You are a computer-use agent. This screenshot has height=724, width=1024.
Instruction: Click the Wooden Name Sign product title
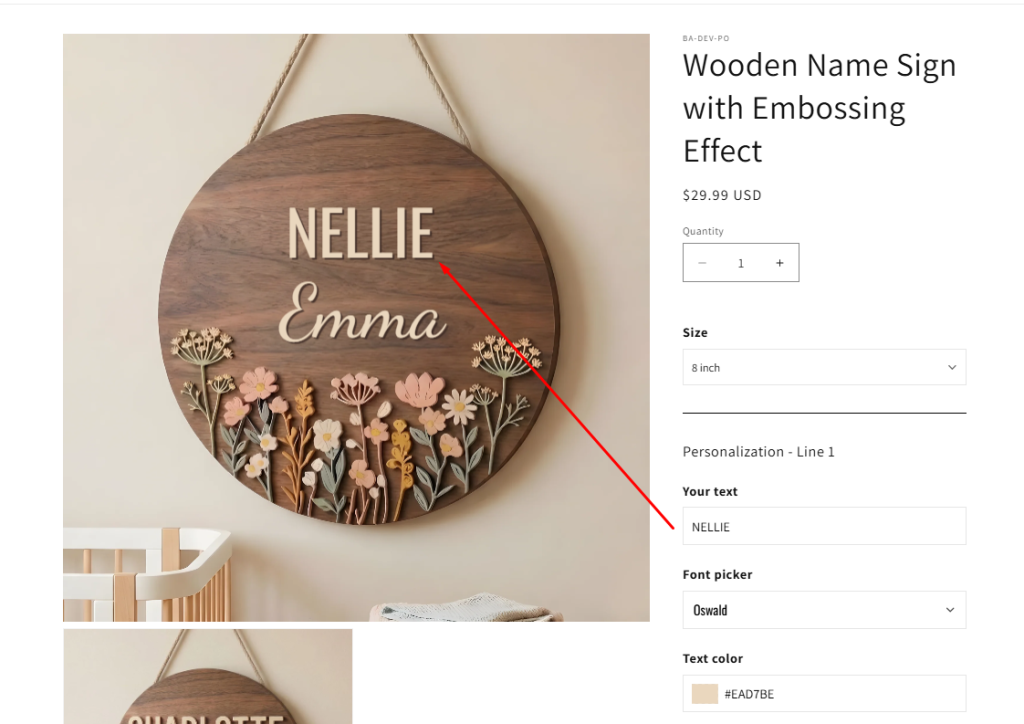(819, 108)
